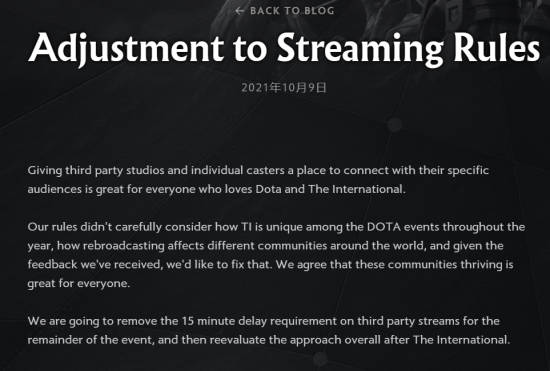Click the Adjustment to Streaming Rules headline
Viewport: 550px width, 371px height.
[x=284, y=49]
